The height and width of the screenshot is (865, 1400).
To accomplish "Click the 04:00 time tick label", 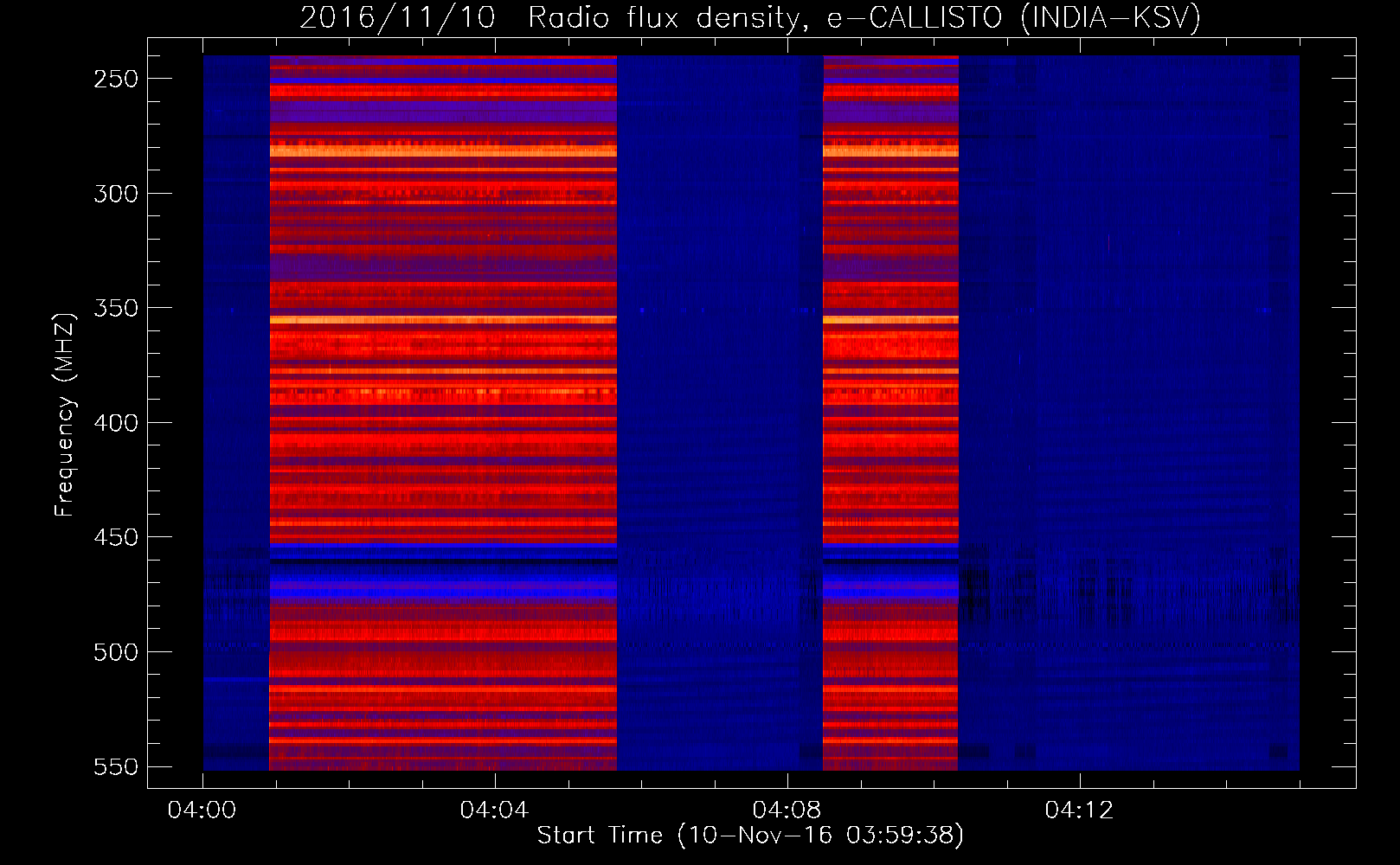I will click(202, 811).
